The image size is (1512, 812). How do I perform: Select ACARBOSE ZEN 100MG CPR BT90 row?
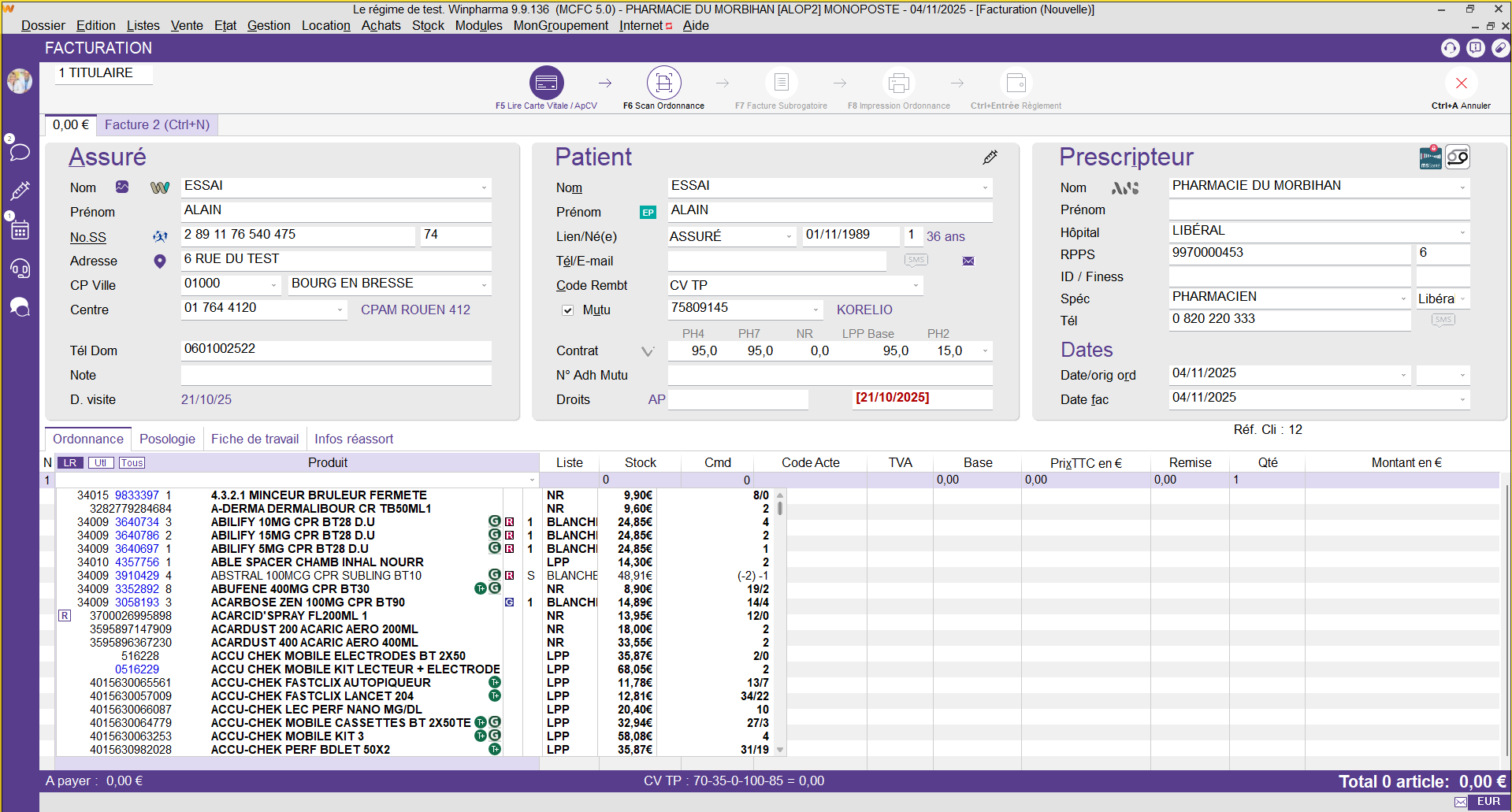point(421,603)
